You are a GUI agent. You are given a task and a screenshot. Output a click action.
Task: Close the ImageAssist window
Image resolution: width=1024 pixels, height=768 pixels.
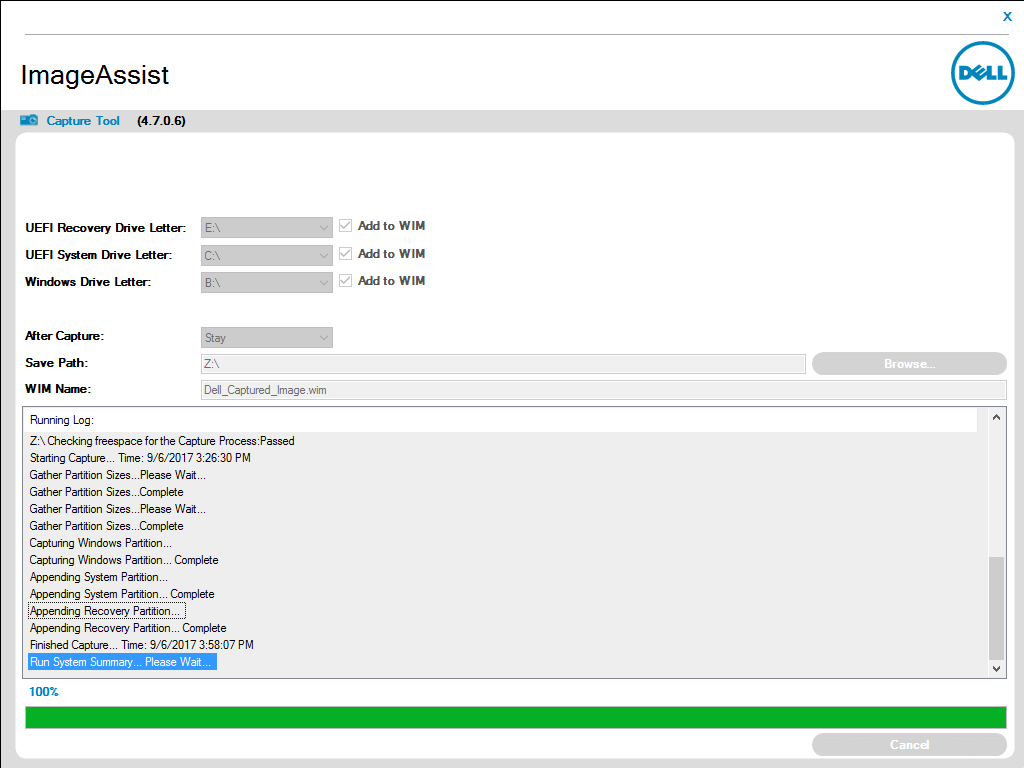(1007, 16)
